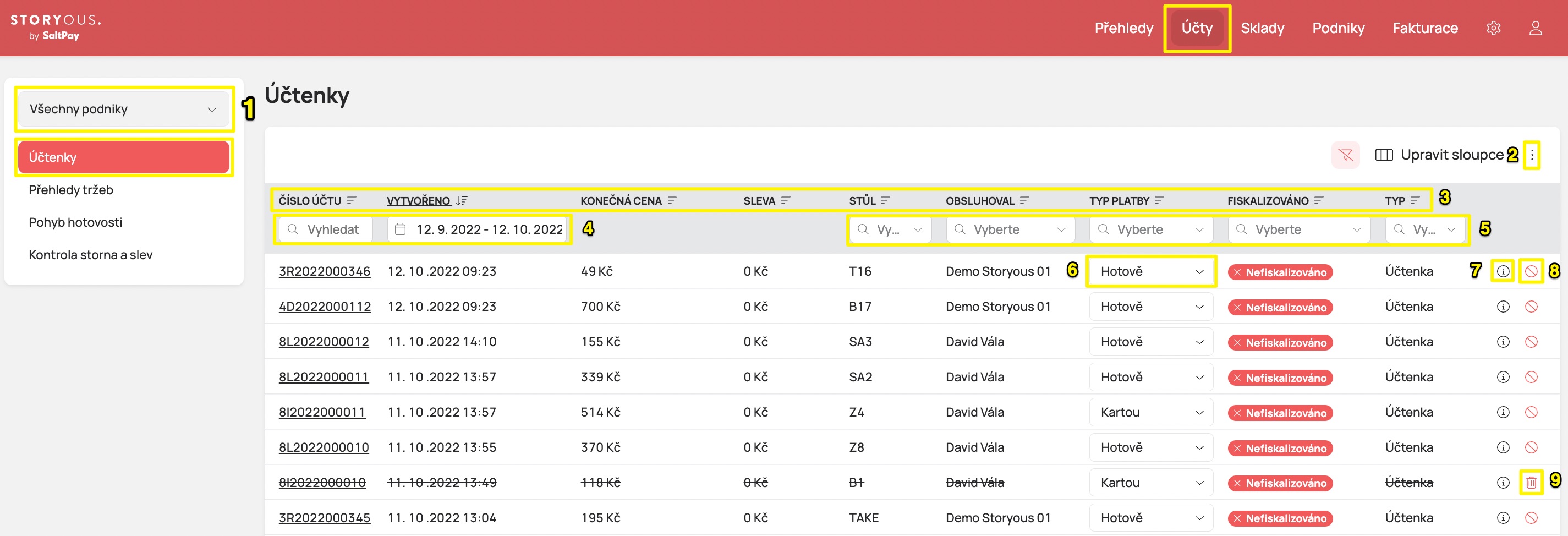The height and width of the screenshot is (536, 1568).
Task: Open the date range picker field
Action: pyautogui.click(x=477, y=229)
